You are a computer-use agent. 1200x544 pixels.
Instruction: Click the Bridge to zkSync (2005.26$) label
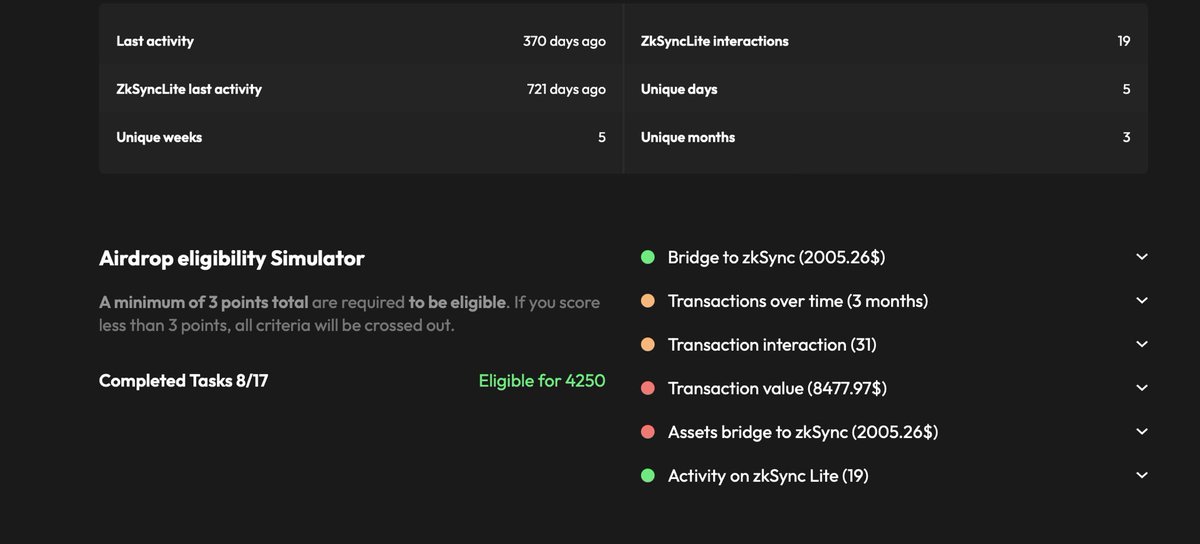(776, 258)
